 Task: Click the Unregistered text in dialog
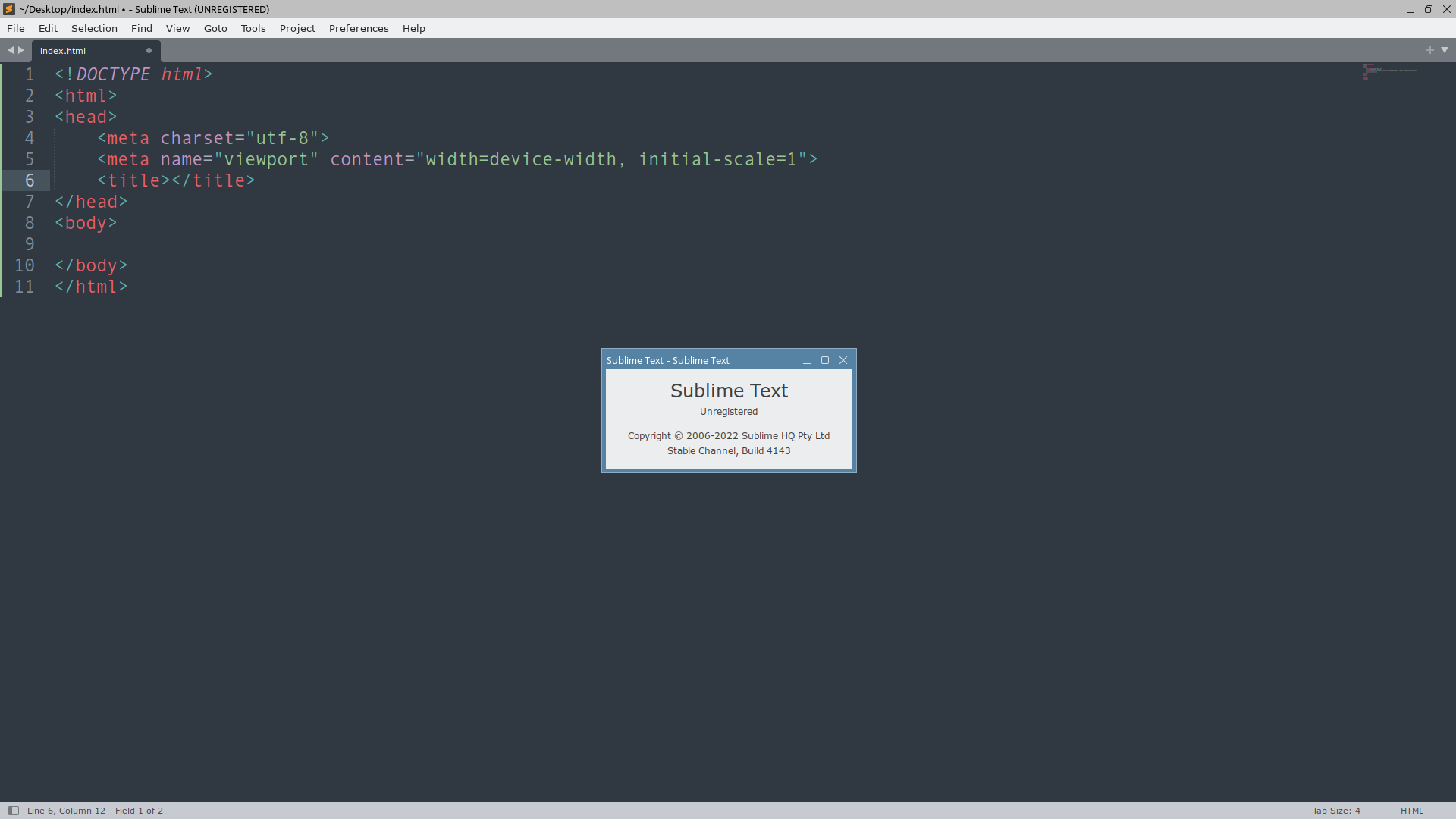pyautogui.click(x=729, y=412)
